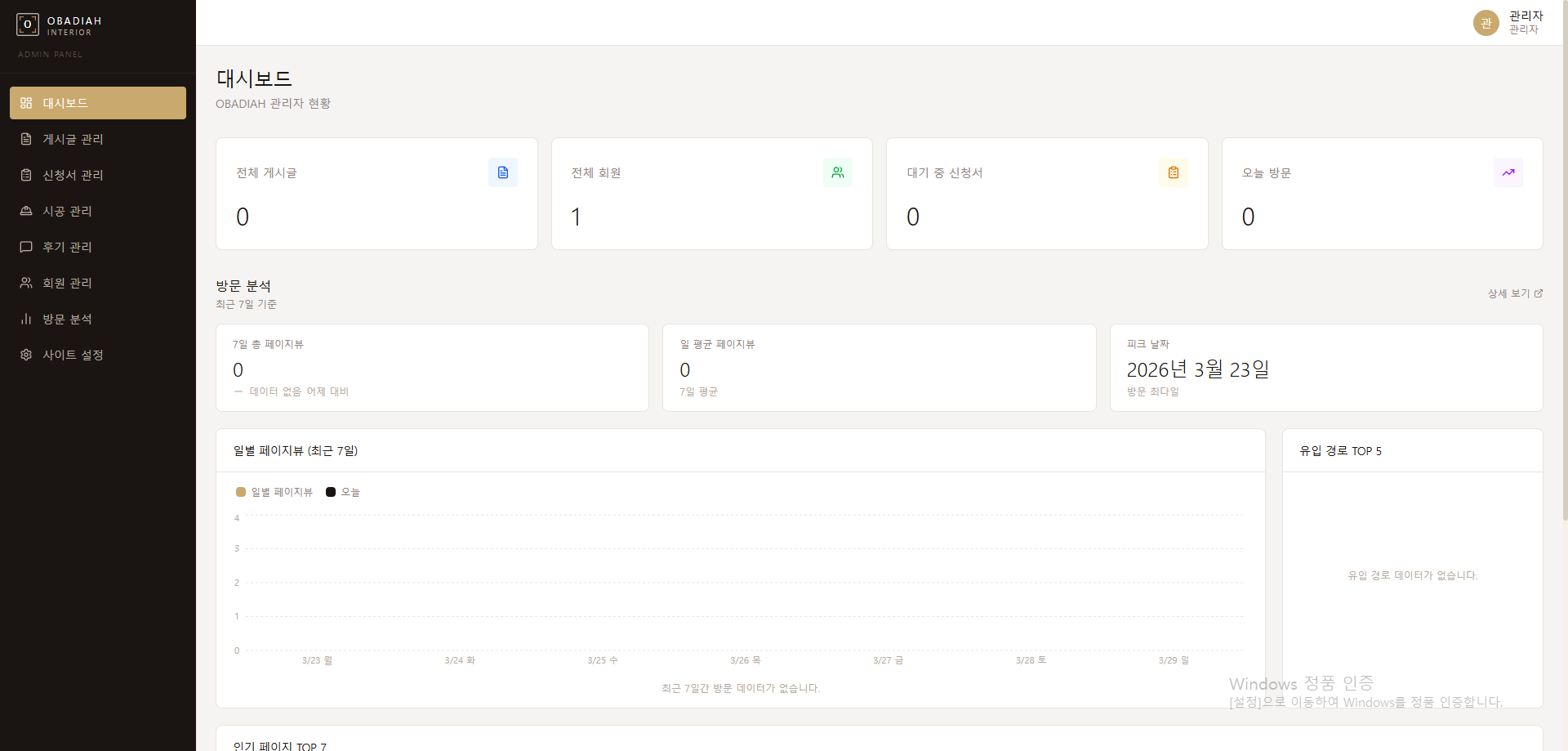1568x751 pixels.
Task: Open the 상세 보기 link
Action: click(1508, 293)
